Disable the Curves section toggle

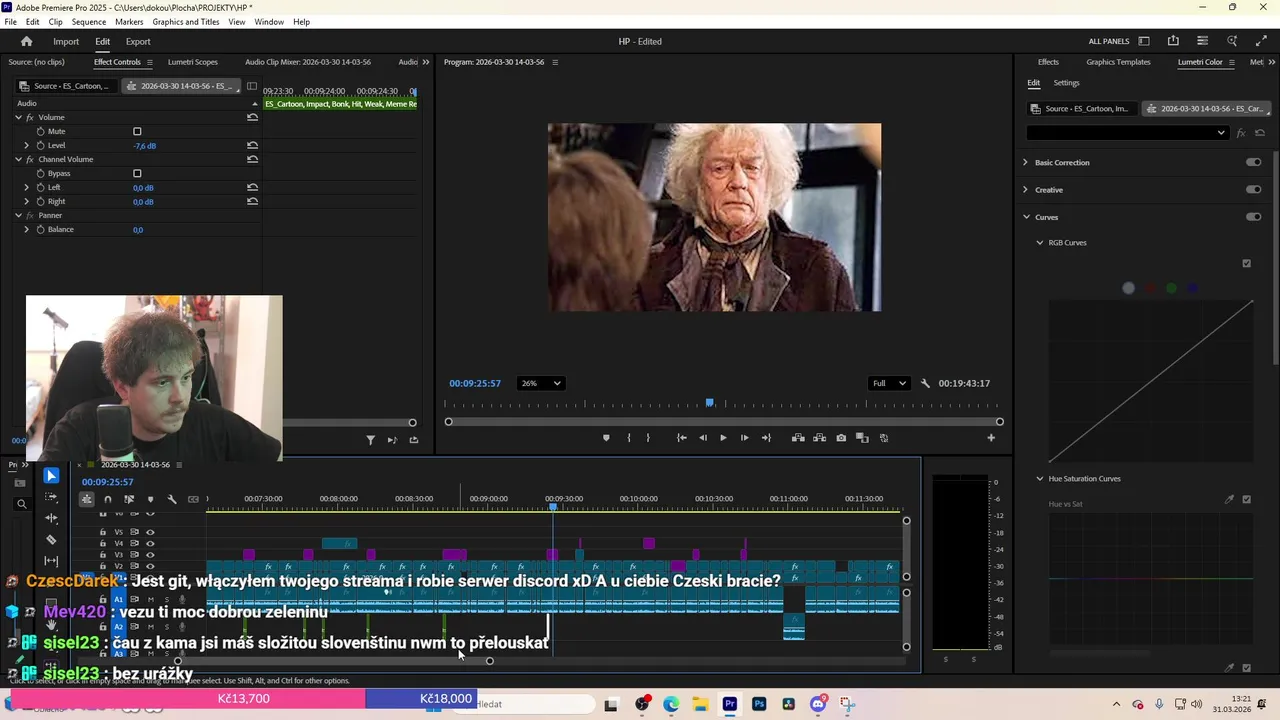[1253, 217]
